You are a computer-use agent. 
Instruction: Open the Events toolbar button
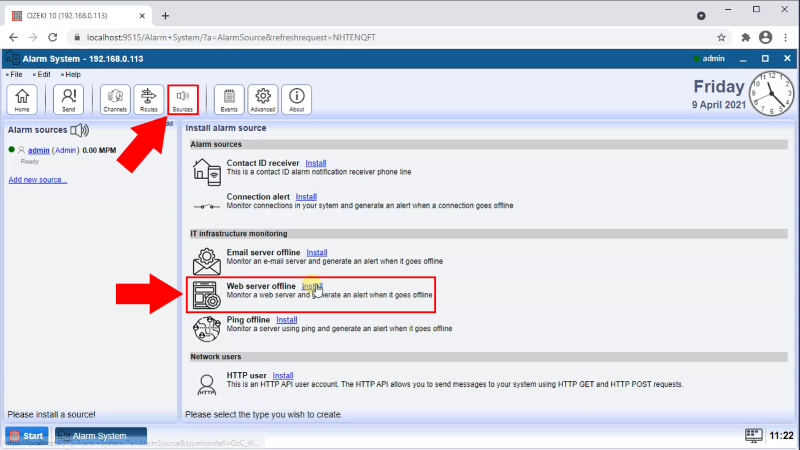click(229, 99)
